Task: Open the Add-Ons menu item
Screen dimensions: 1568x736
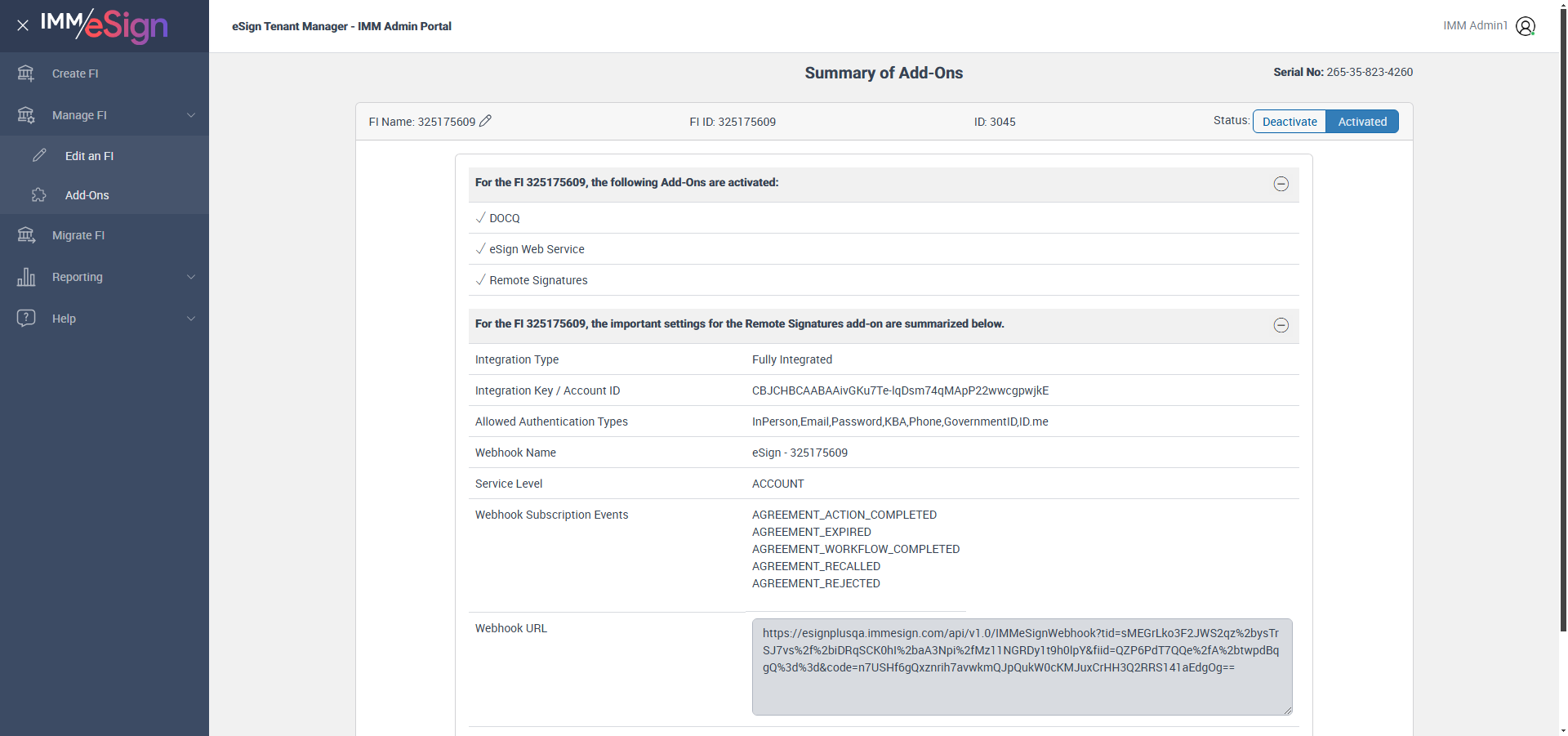Action: (87, 195)
